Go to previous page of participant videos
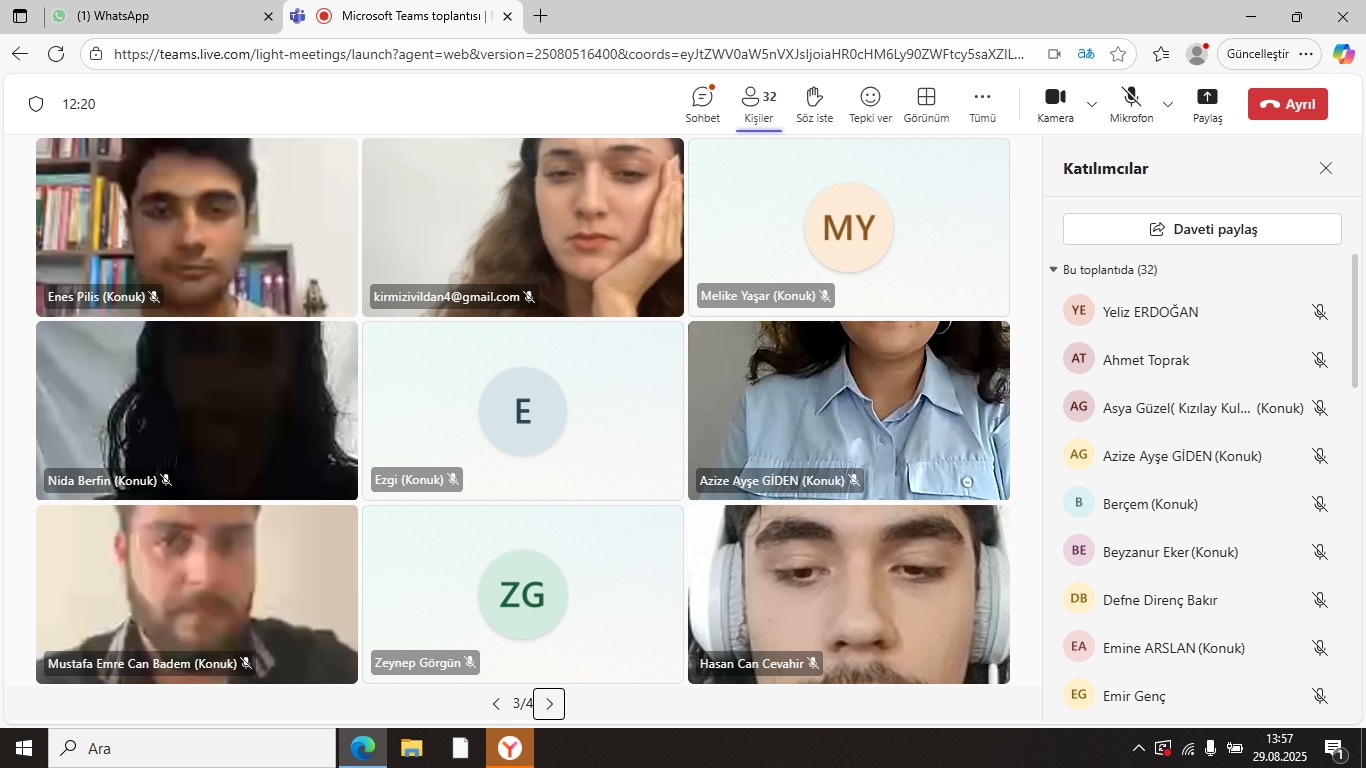Image resolution: width=1366 pixels, height=768 pixels. click(x=496, y=704)
